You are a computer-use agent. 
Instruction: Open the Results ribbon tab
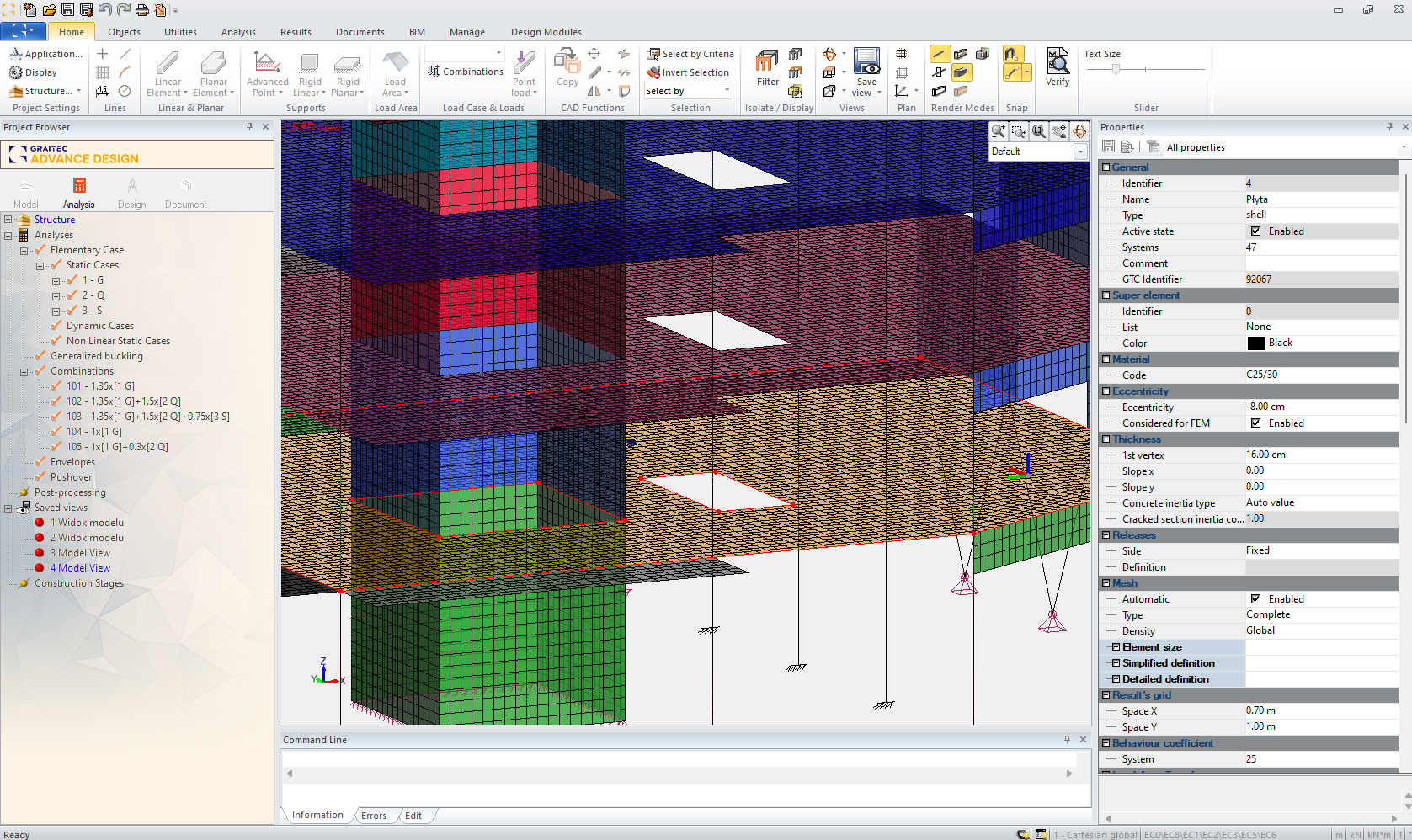coord(296,32)
